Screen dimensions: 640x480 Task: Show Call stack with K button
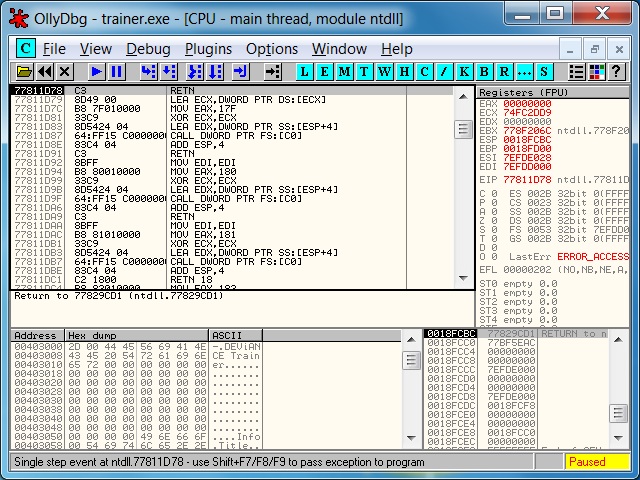464,71
